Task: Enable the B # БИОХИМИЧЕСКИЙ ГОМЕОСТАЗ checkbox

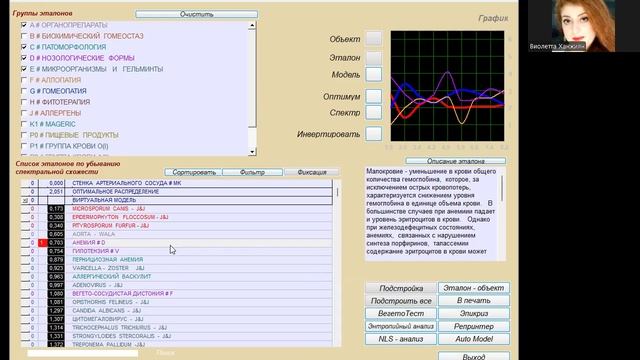Action: pyautogui.click(x=24, y=36)
